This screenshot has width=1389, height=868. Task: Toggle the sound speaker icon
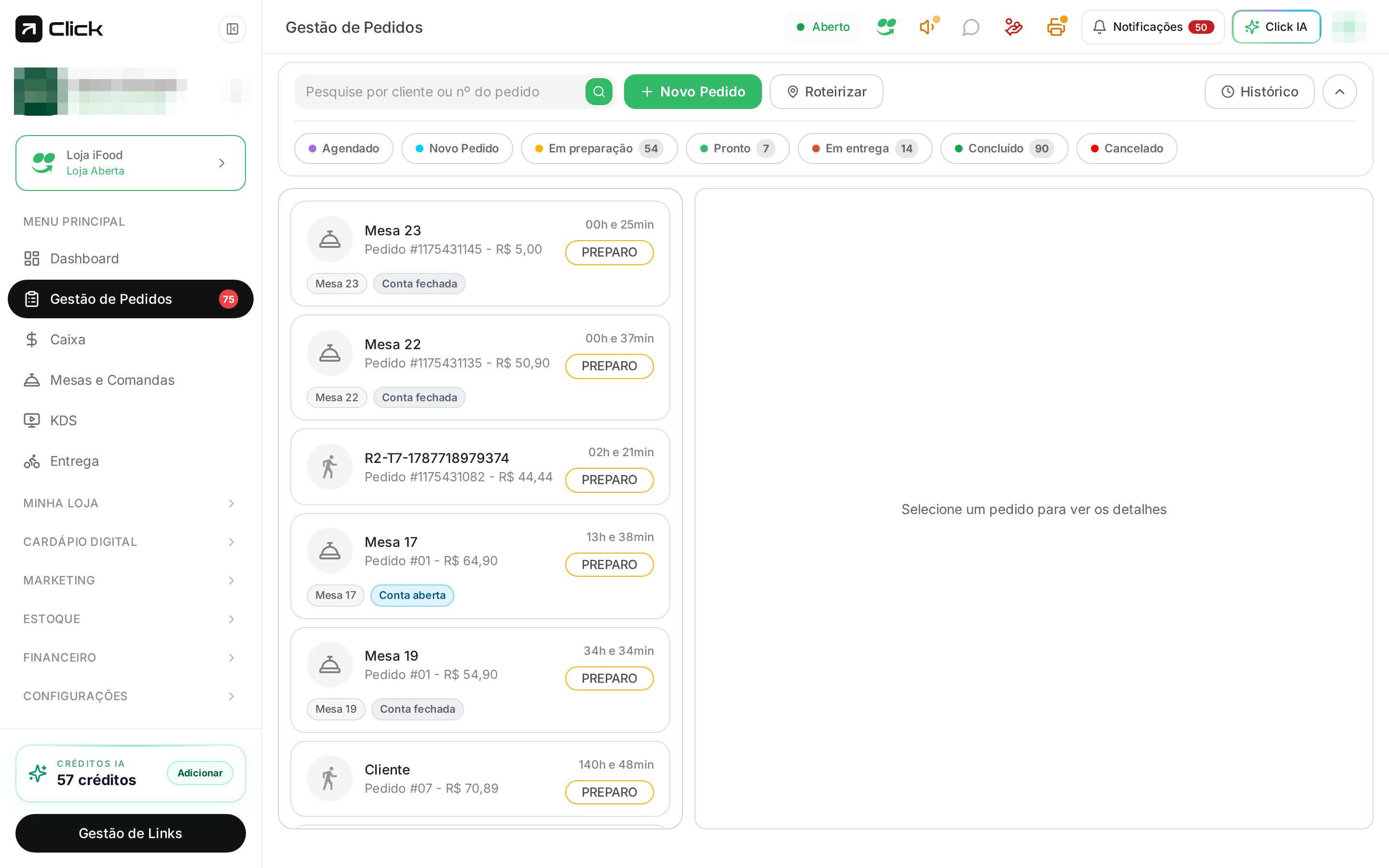[x=928, y=27]
